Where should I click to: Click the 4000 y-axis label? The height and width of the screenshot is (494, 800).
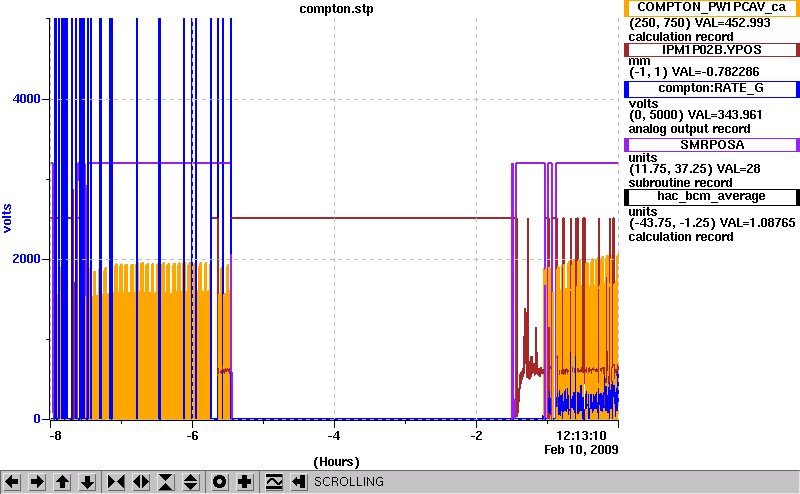pos(27,98)
